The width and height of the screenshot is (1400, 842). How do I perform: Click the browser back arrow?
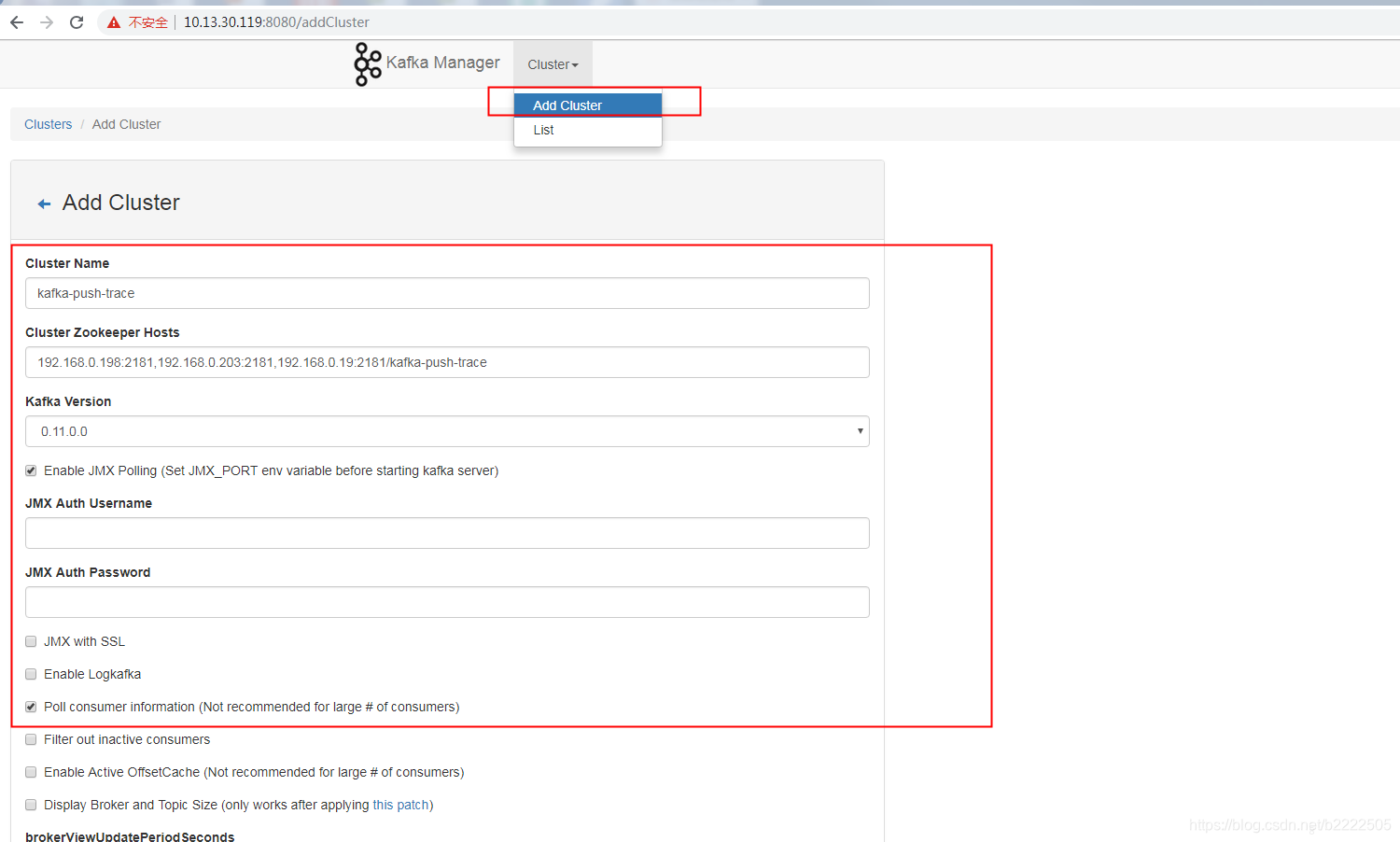[x=17, y=22]
